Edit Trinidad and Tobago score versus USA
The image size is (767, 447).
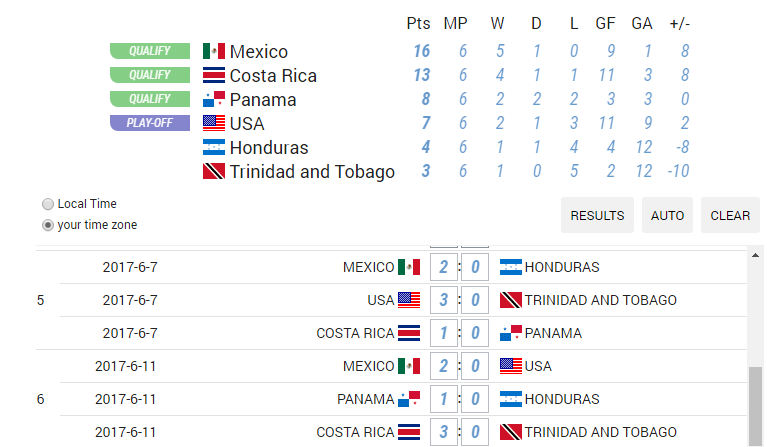coord(475,300)
